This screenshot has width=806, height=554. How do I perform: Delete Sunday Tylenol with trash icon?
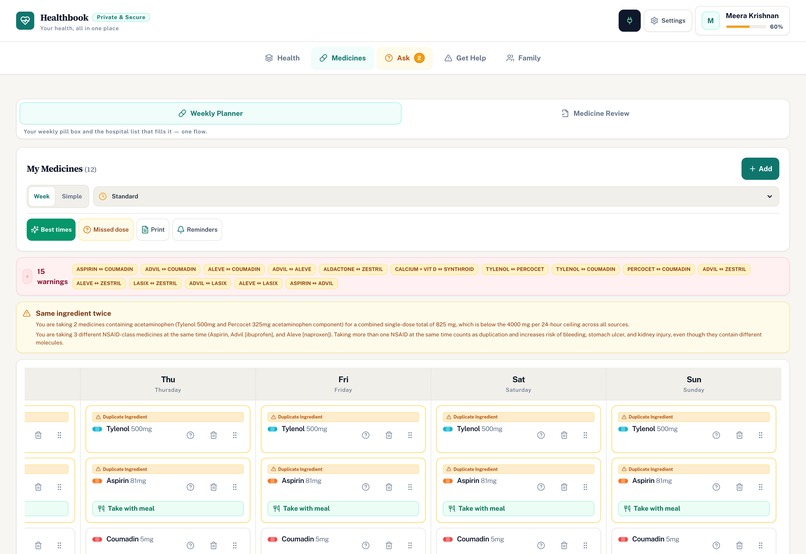coord(739,435)
